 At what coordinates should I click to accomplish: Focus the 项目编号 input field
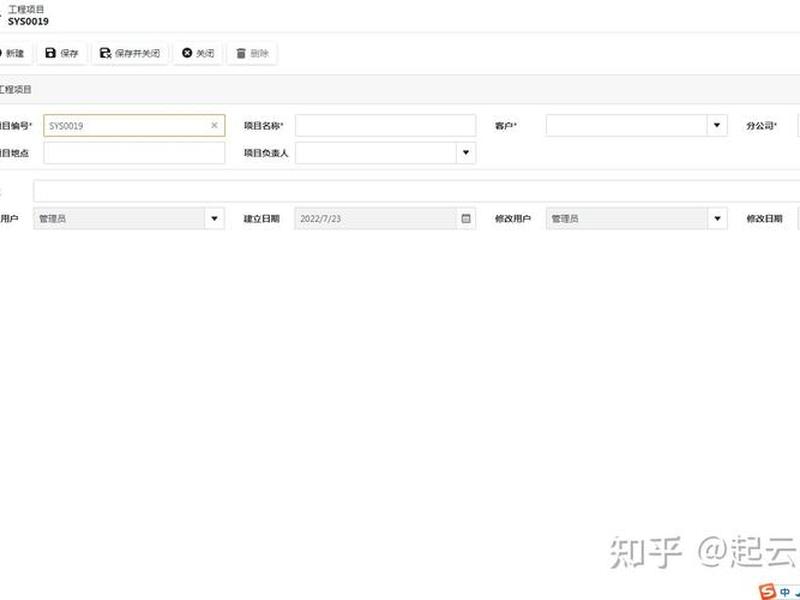(134, 126)
